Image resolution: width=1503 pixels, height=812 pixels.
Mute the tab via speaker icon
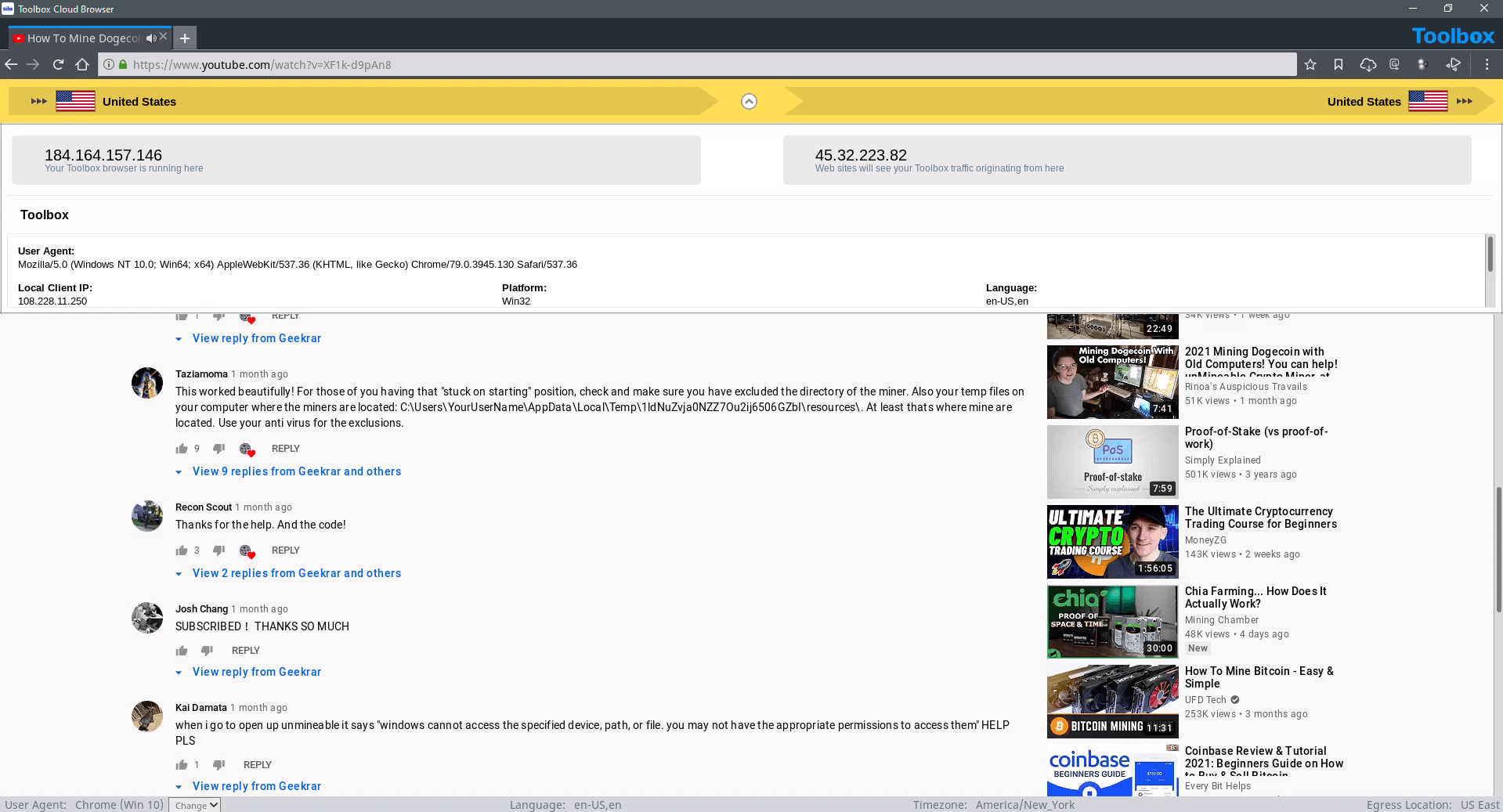click(x=151, y=38)
